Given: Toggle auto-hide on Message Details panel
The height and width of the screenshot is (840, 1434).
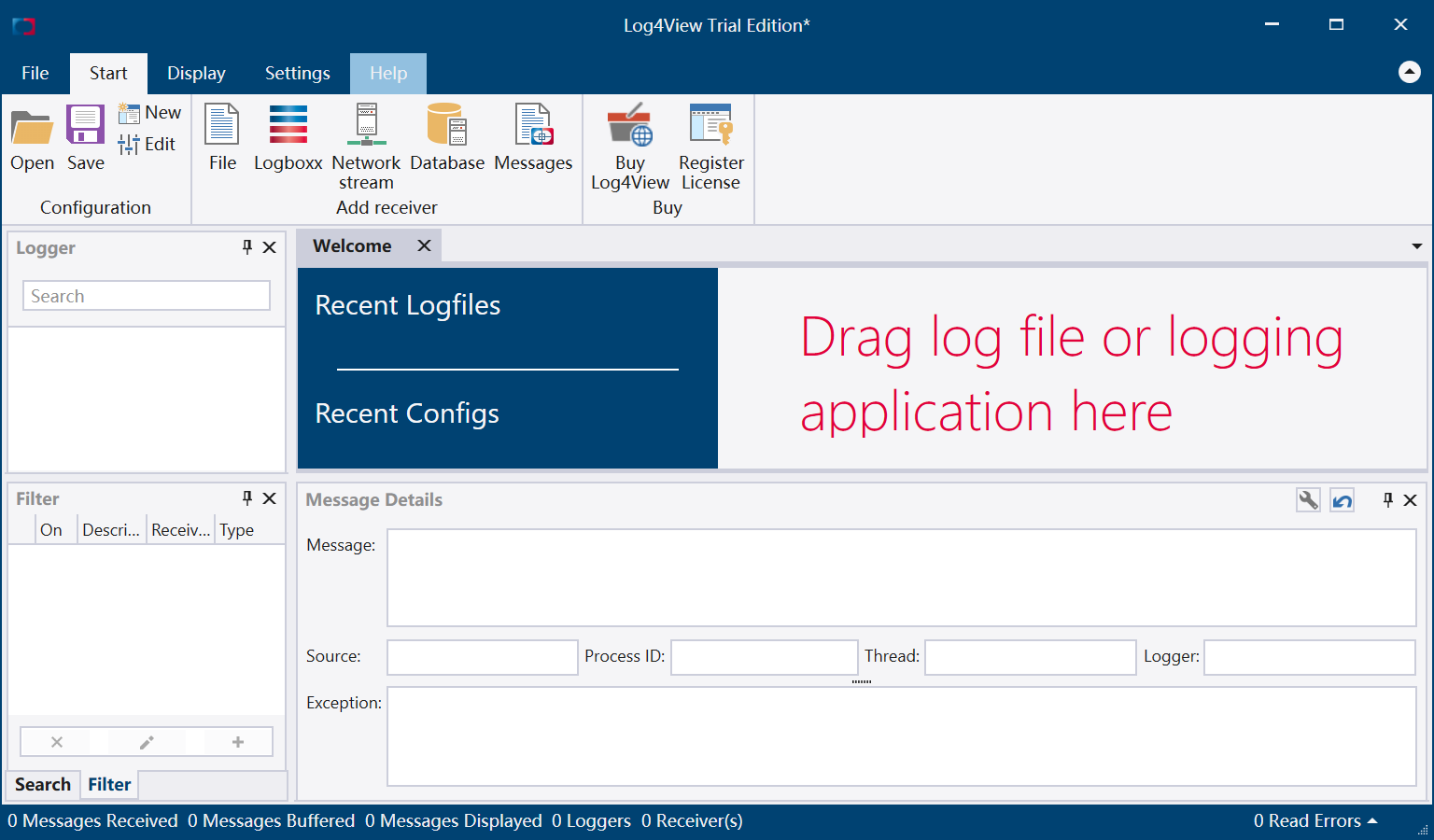Looking at the screenshot, I should click(x=1387, y=499).
